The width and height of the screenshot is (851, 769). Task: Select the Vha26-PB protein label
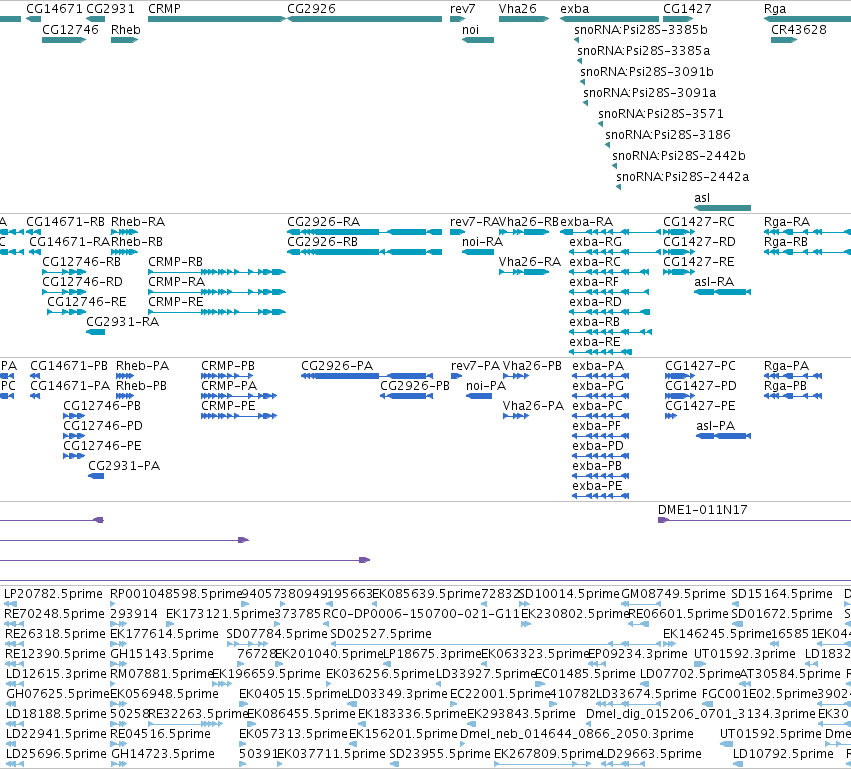[532, 366]
